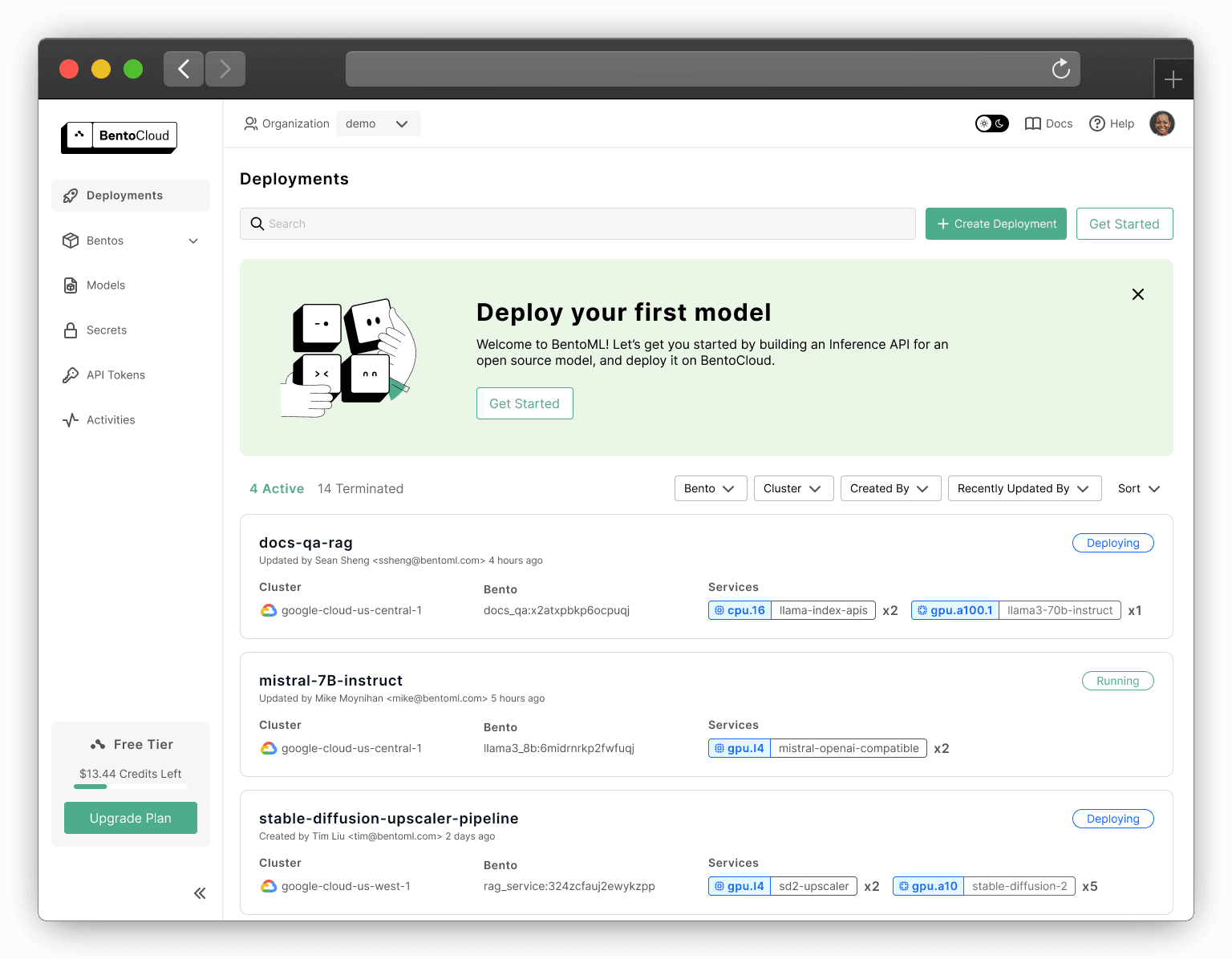Open the Recently Updated By sort dropdown
Screen dimensions: 1232x959
[1024, 488]
